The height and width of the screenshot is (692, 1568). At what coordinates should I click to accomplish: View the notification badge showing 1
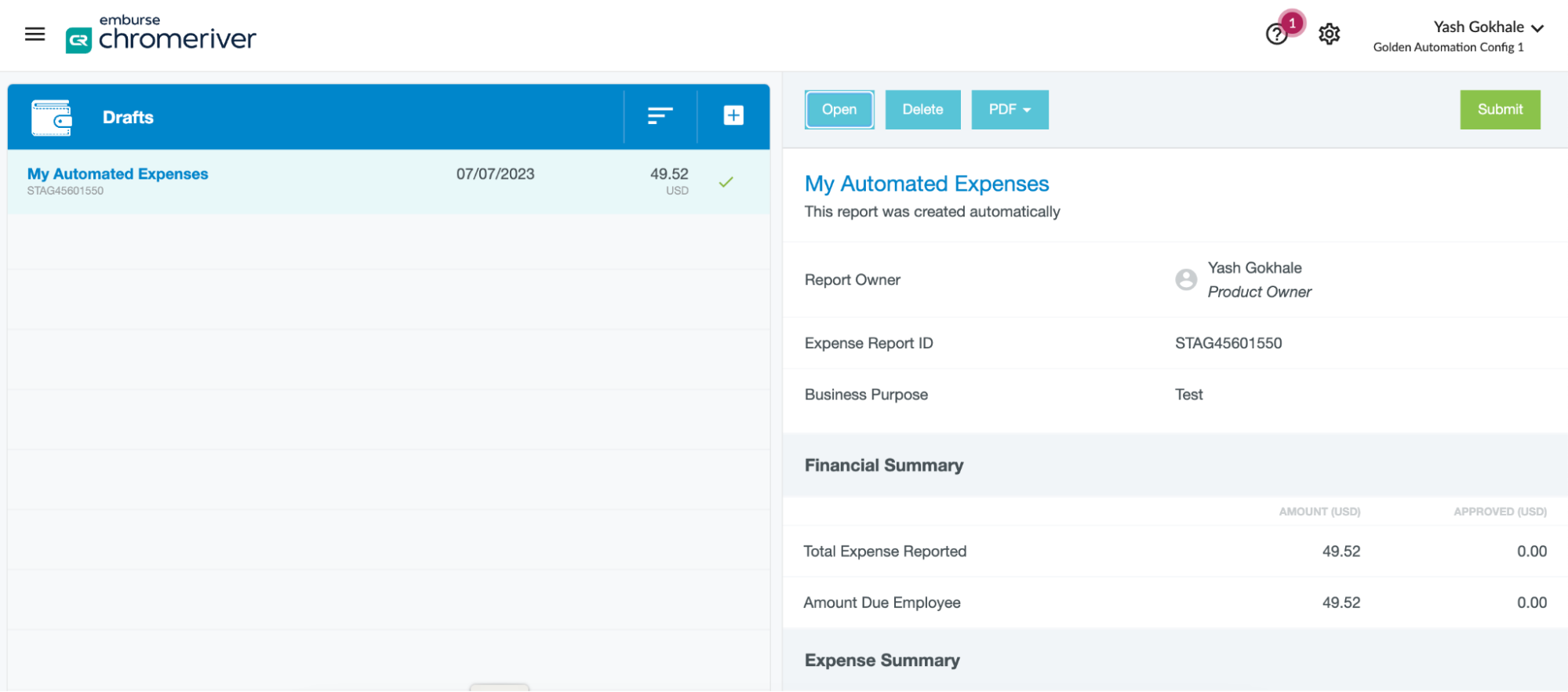point(1292,23)
